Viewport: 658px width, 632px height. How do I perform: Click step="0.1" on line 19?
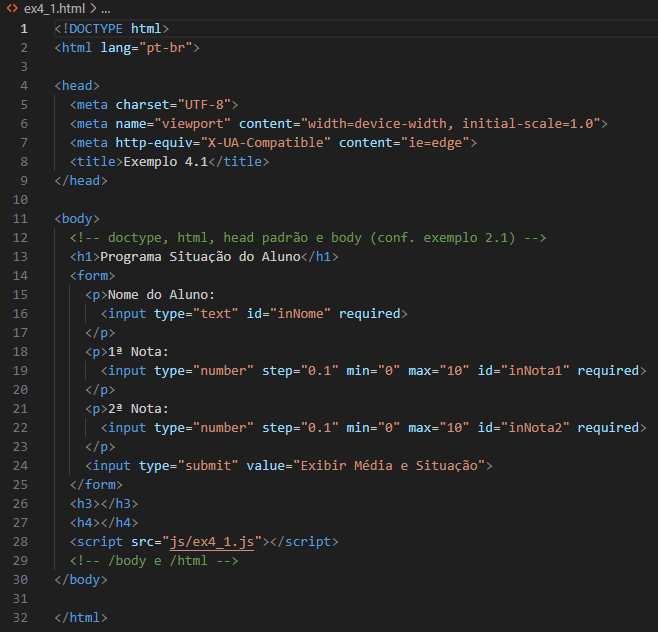pyautogui.click(x=300, y=371)
